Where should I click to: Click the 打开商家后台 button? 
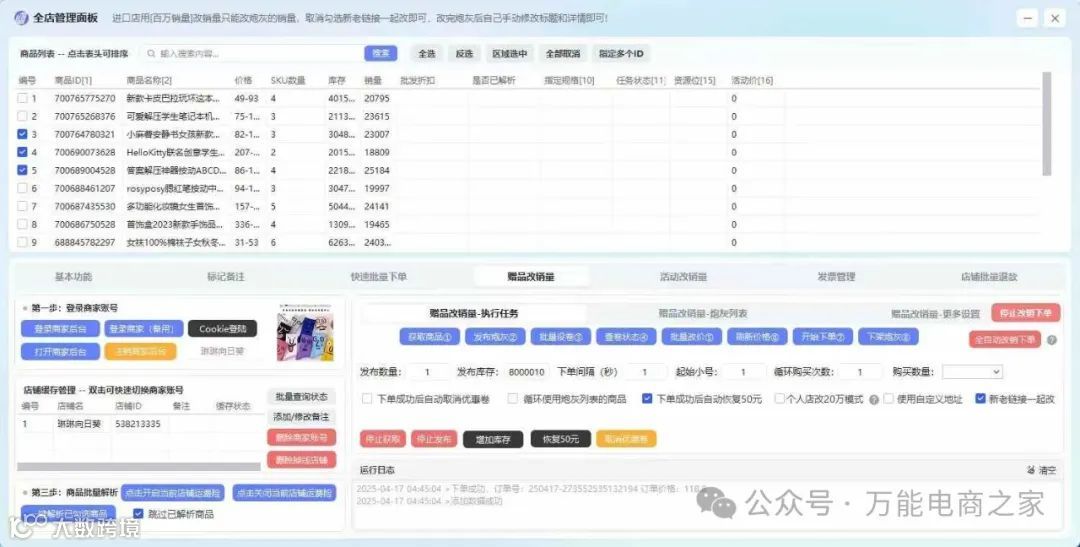(61, 351)
